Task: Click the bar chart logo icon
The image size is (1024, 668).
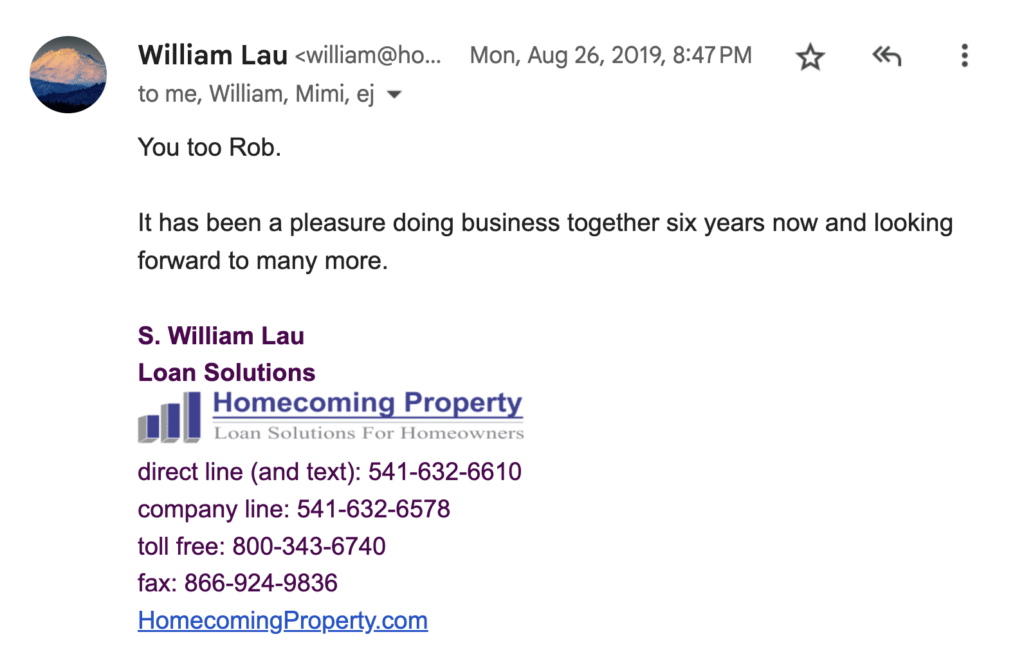Action: point(169,417)
